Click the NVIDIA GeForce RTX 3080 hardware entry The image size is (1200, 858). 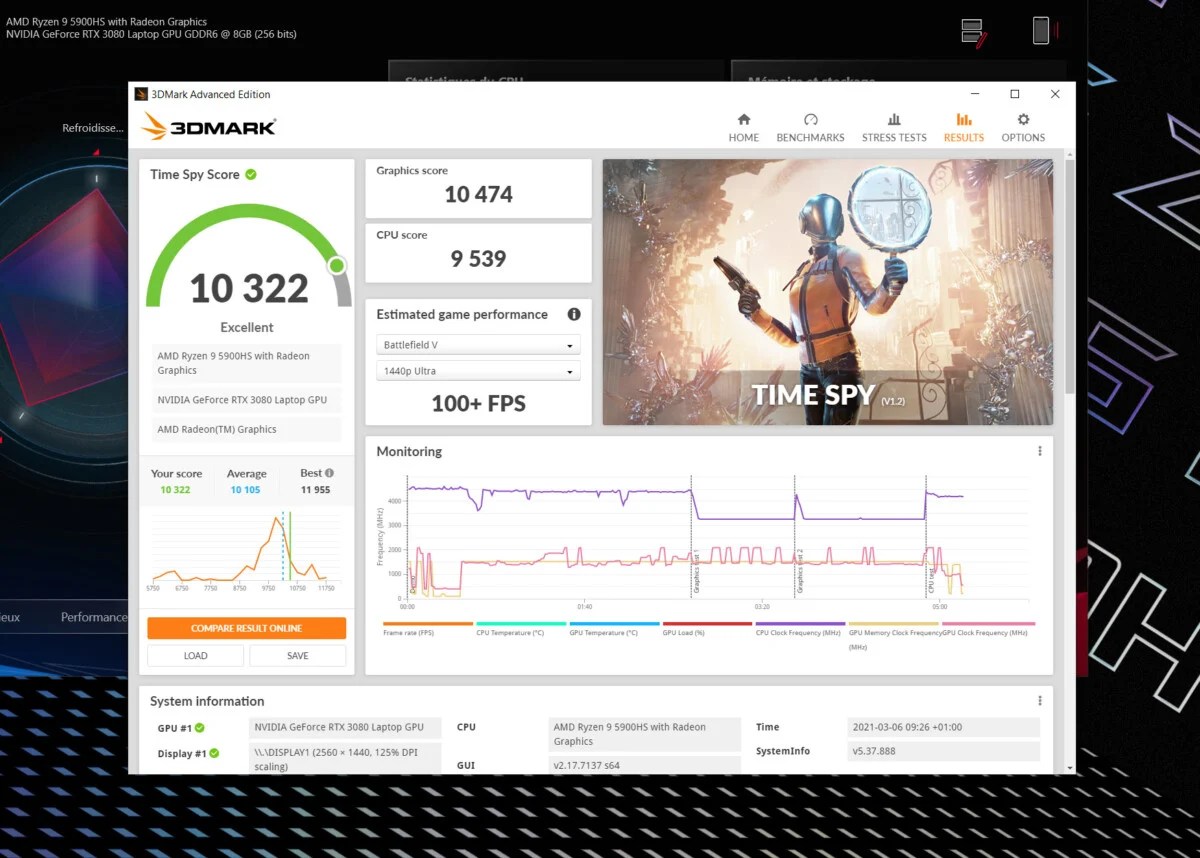point(247,400)
